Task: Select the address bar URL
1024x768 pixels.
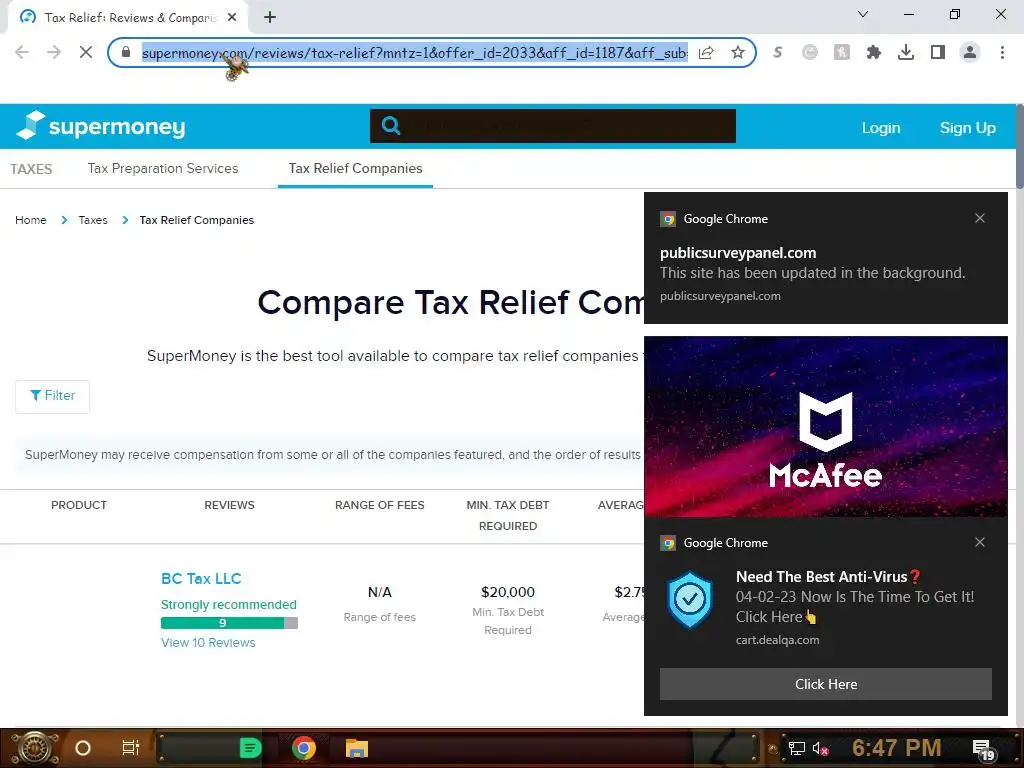Action: pyautogui.click(x=414, y=52)
